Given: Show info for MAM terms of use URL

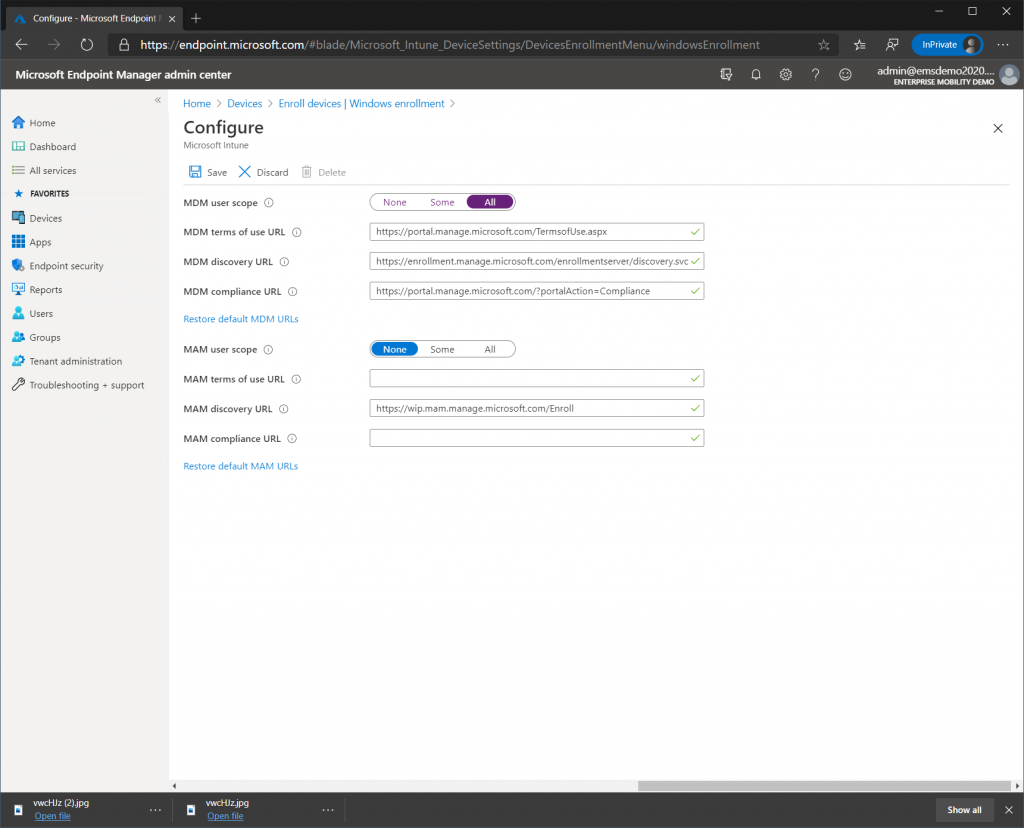Looking at the screenshot, I should click(296, 379).
